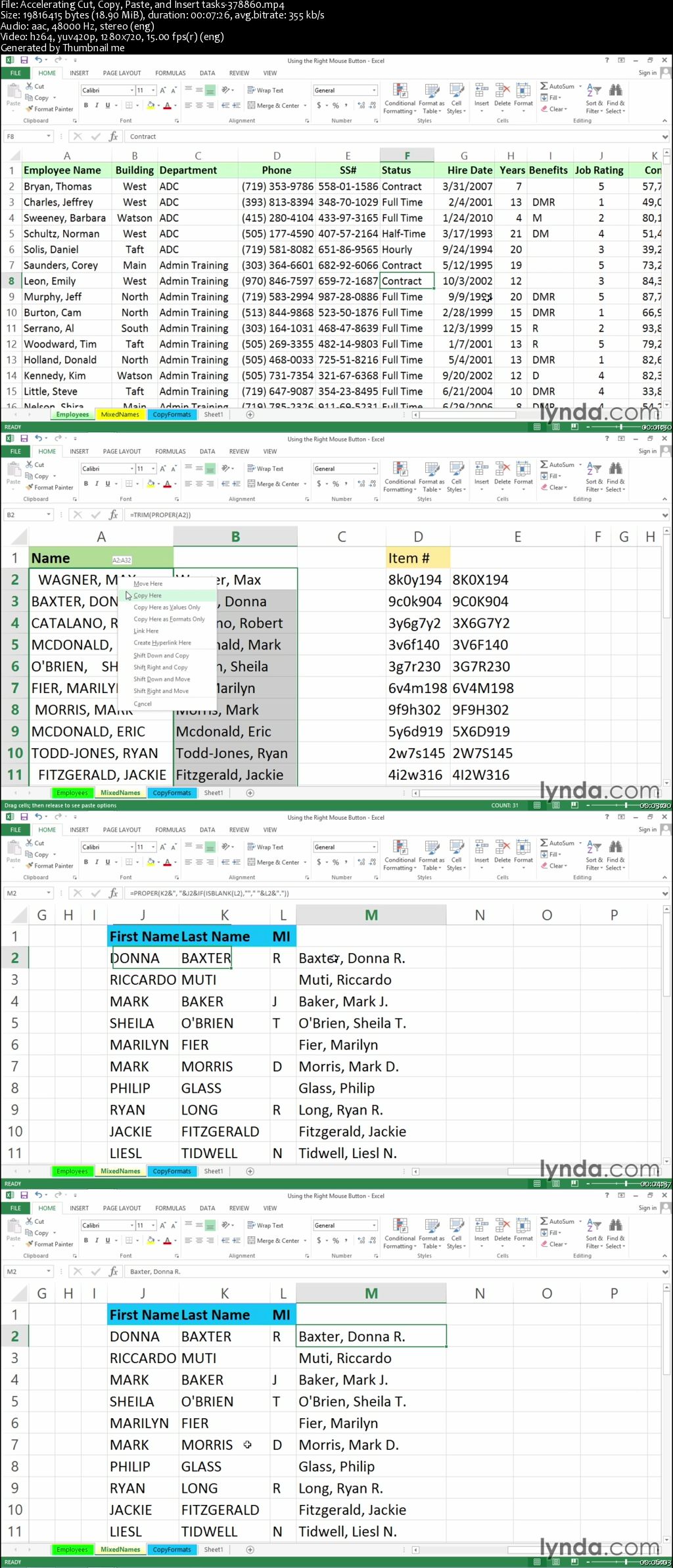Choose 'Shift Down and Copy' in the context menu
The height and width of the screenshot is (1568, 673).
click(161, 656)
